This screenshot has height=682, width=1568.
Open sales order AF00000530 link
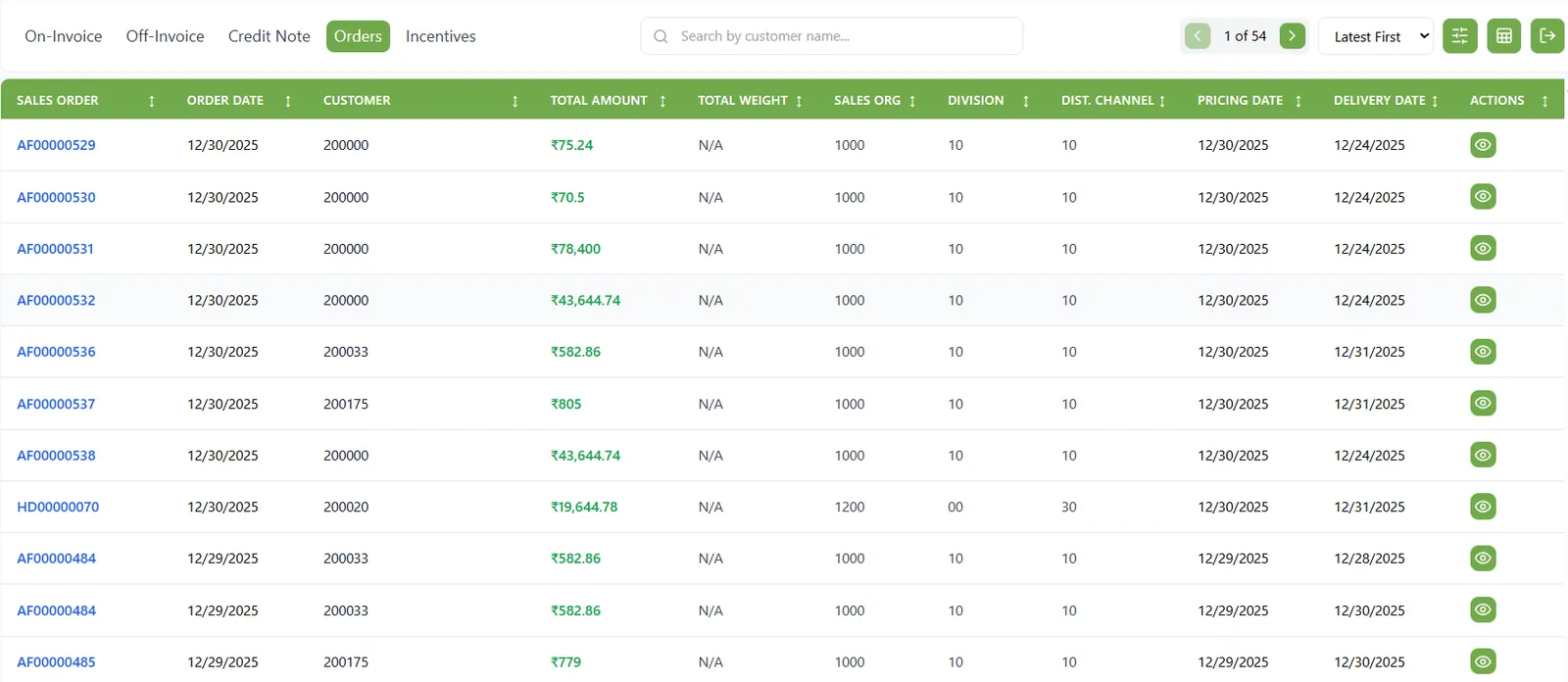(56, 197)
